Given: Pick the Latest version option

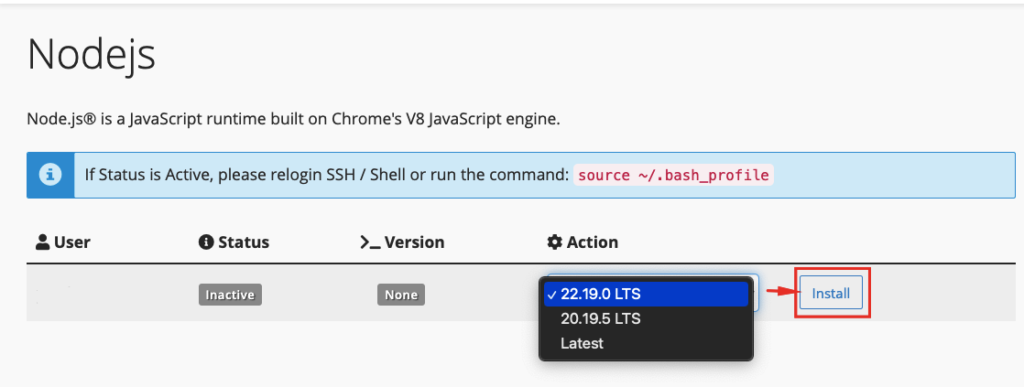Looking at the screenshot, I should click(x=645, y=343).
